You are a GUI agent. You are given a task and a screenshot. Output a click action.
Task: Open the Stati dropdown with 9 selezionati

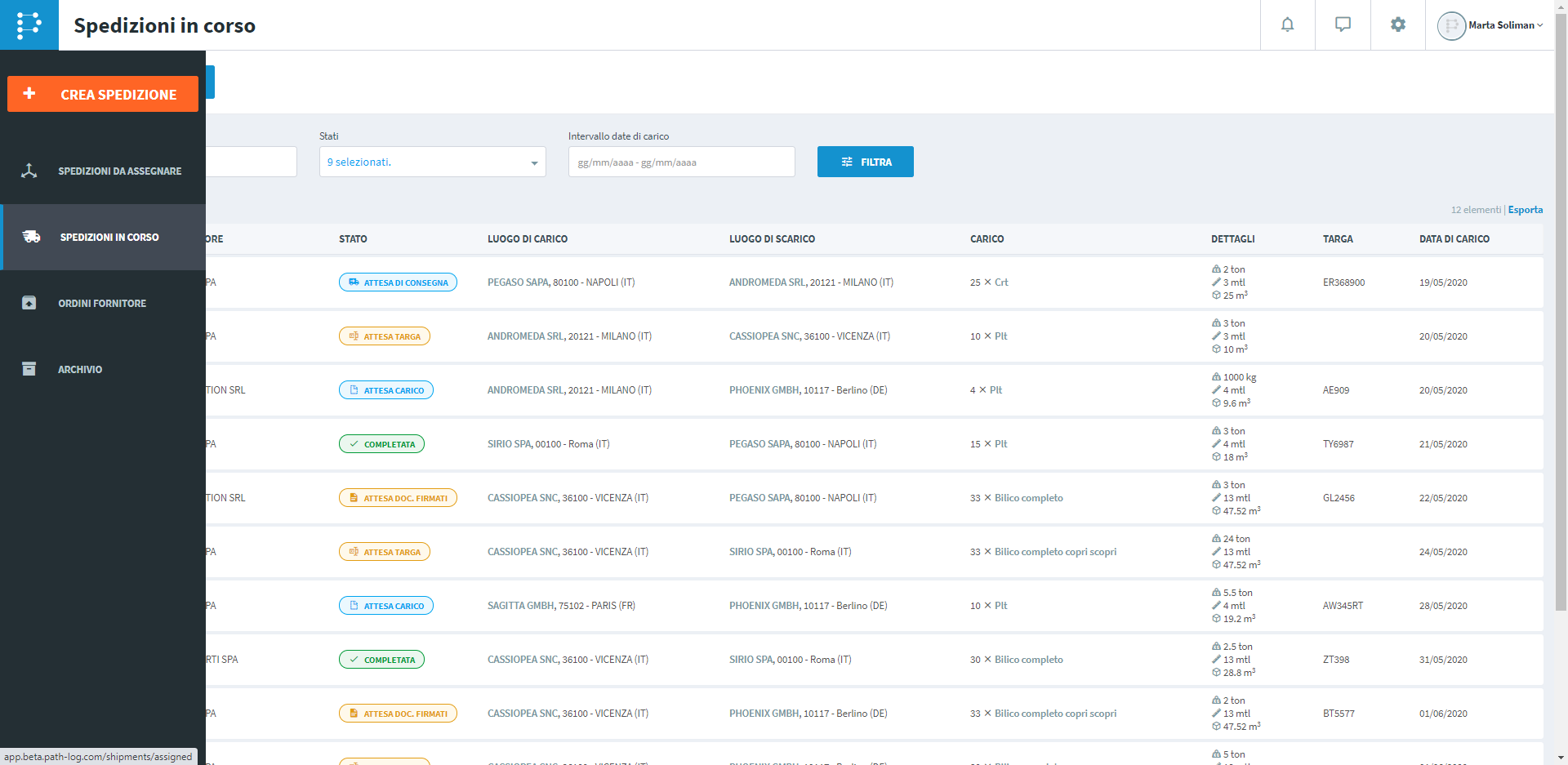[x=432, y=162]
